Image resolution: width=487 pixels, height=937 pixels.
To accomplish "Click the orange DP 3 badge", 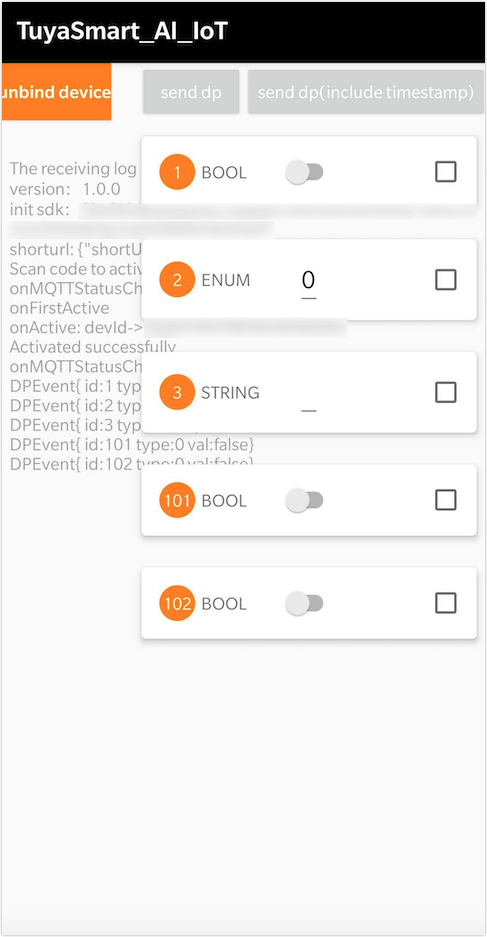I will point(177,393).
